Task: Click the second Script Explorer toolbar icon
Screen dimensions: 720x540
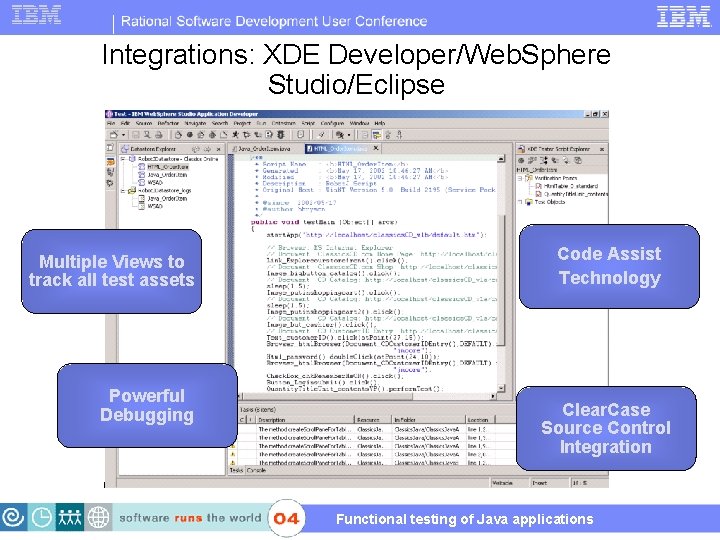Action: pyautogui.click(x=532, y=160)
